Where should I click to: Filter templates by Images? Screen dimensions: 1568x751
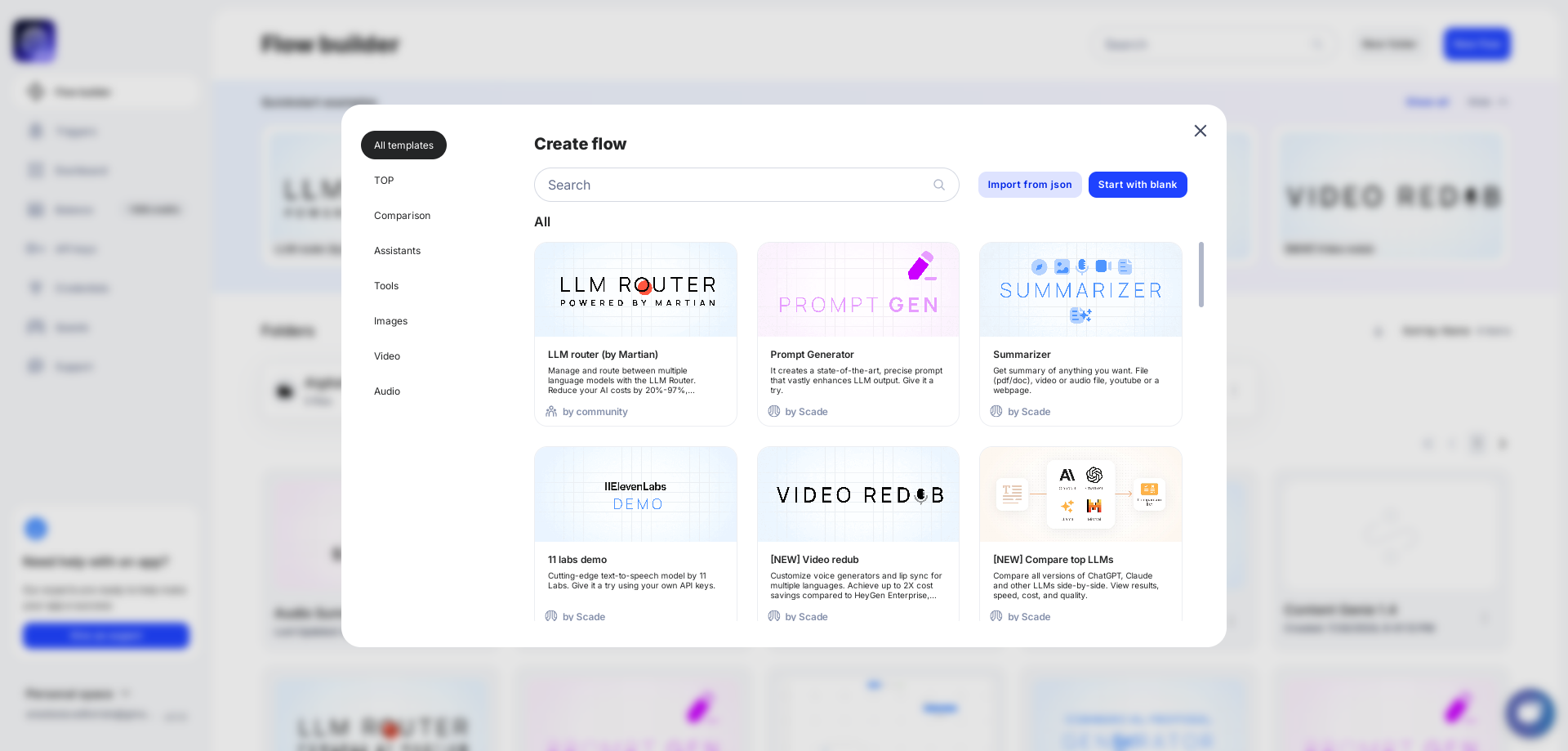click(390, 321)
